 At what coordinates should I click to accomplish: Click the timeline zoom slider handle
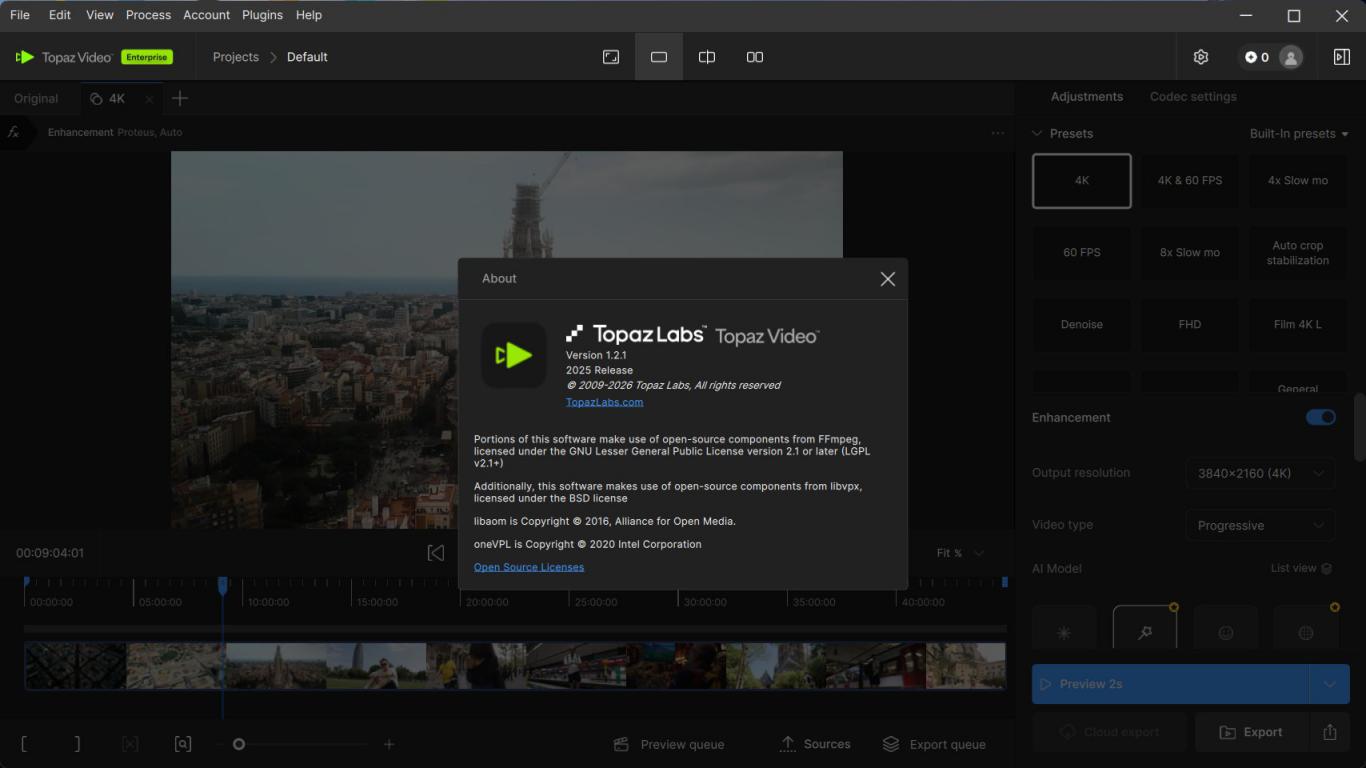click(x=239, y=744)
